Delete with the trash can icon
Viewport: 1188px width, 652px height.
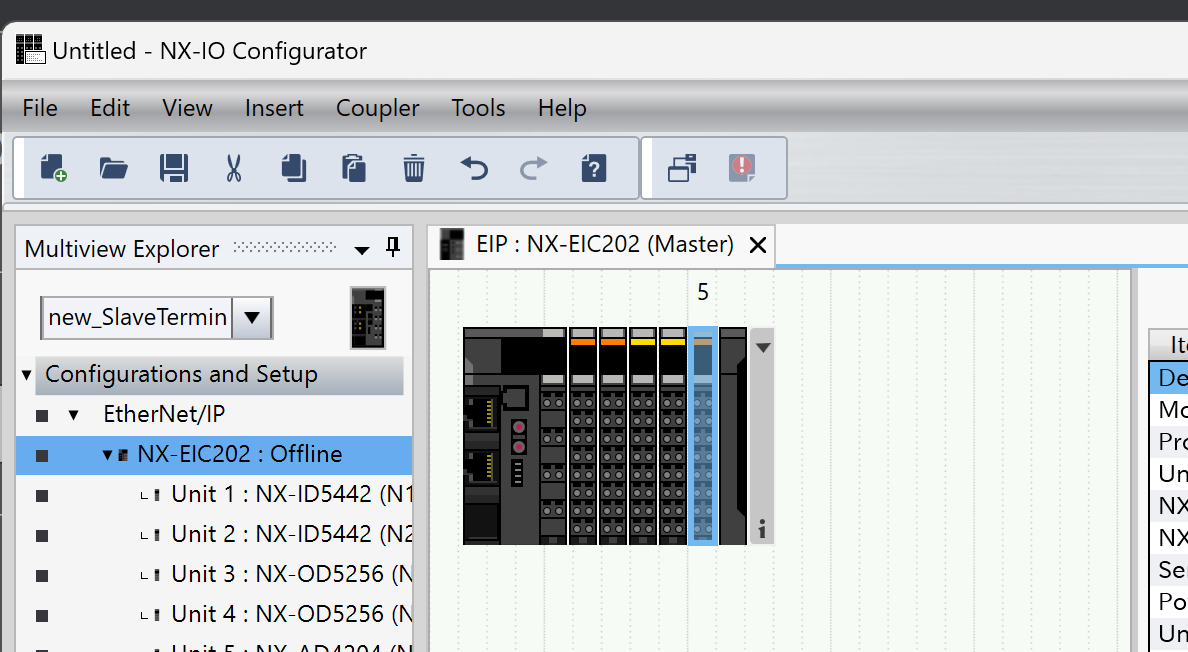click(x=414, y=168)
